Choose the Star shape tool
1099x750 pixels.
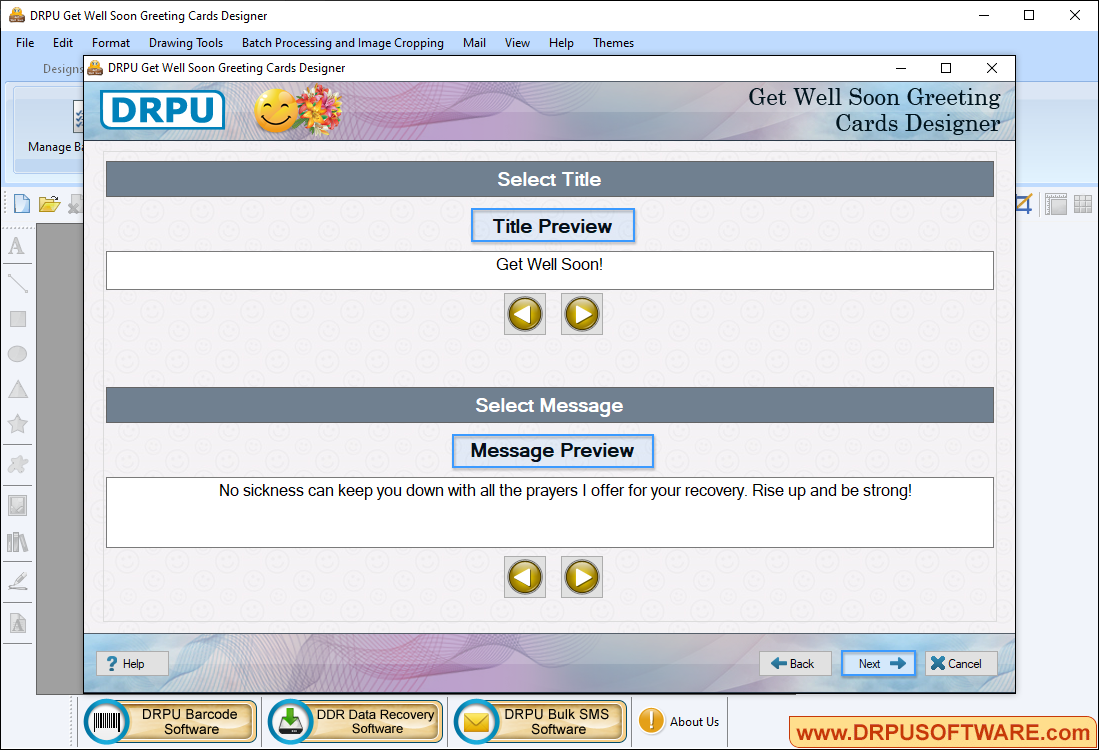(17, 424)
